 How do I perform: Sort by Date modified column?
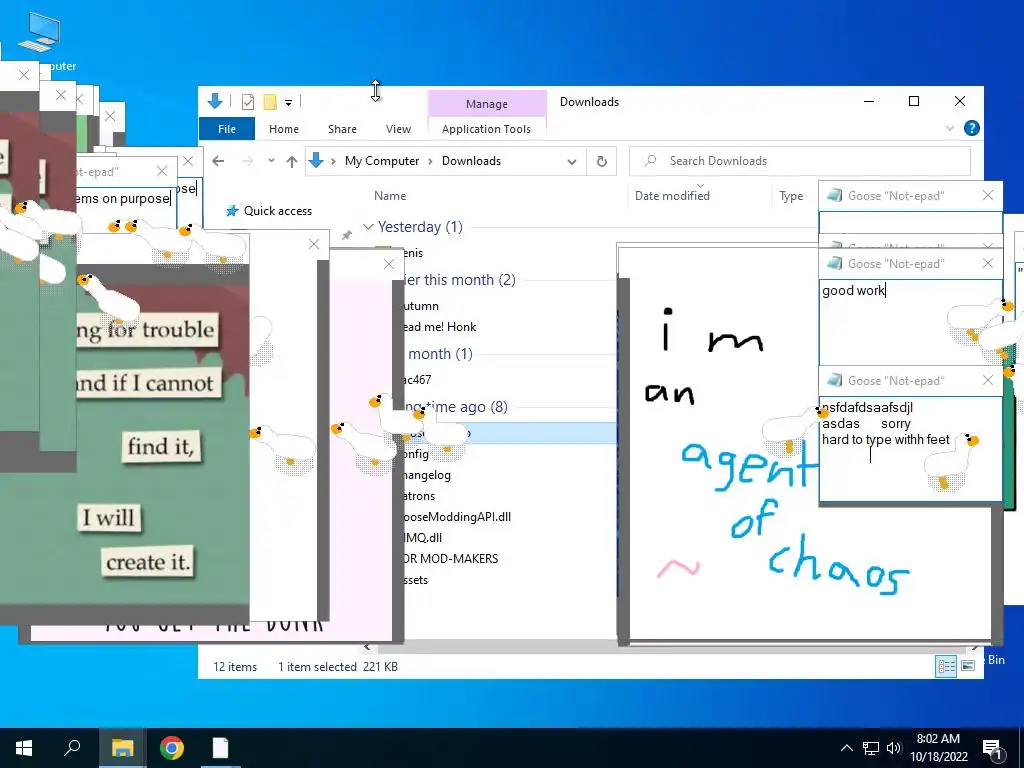tap(672, 195)
